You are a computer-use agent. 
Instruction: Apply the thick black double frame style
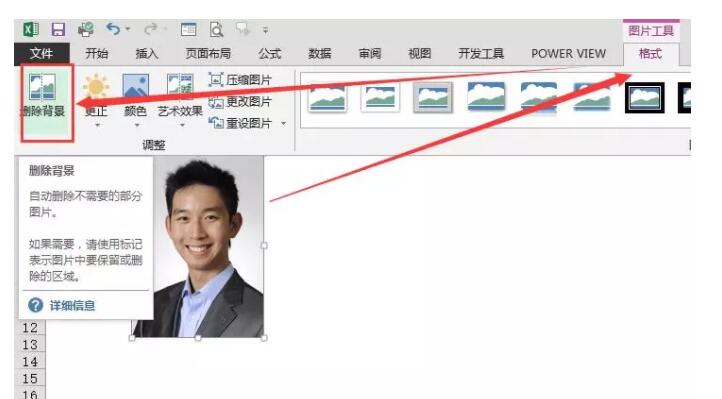pyautogui.click(x=645, y=98)
